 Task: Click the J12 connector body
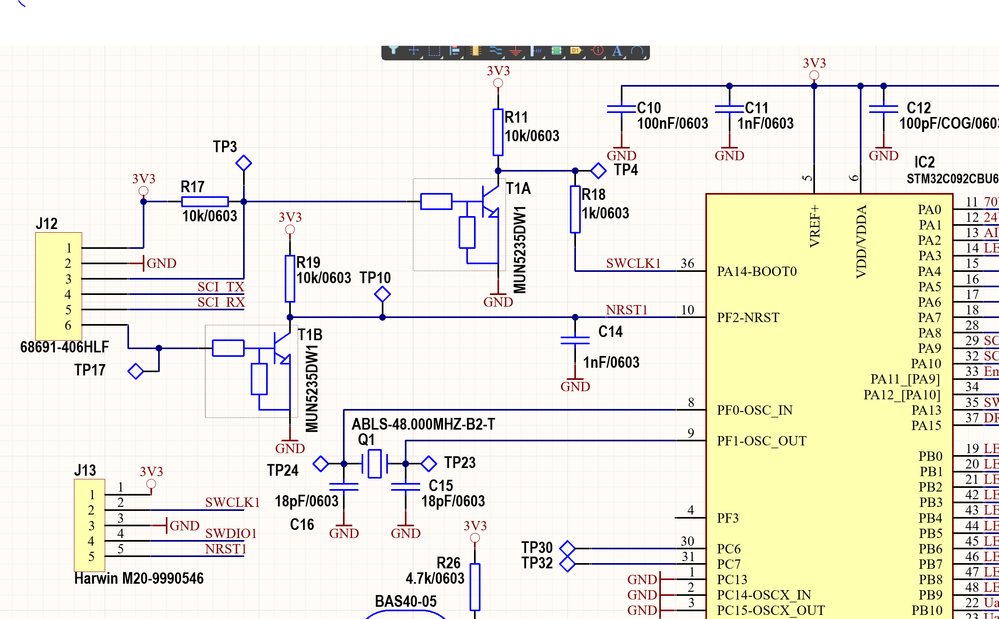point(59,287)
